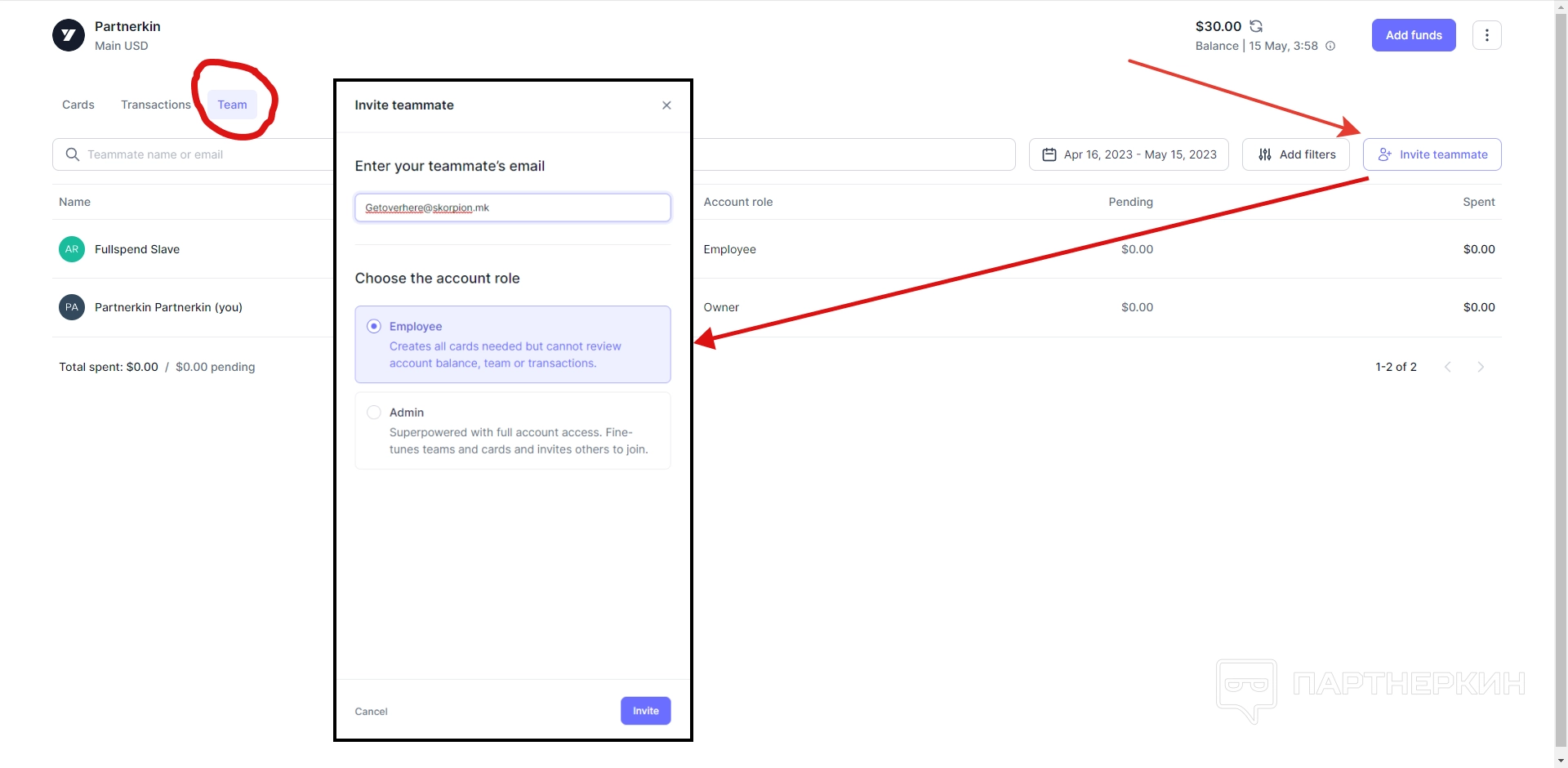Refresh the balance with the sync icon
Image resolution: width=1568 pixels, height=768 pixels.
pos(1256,26)
